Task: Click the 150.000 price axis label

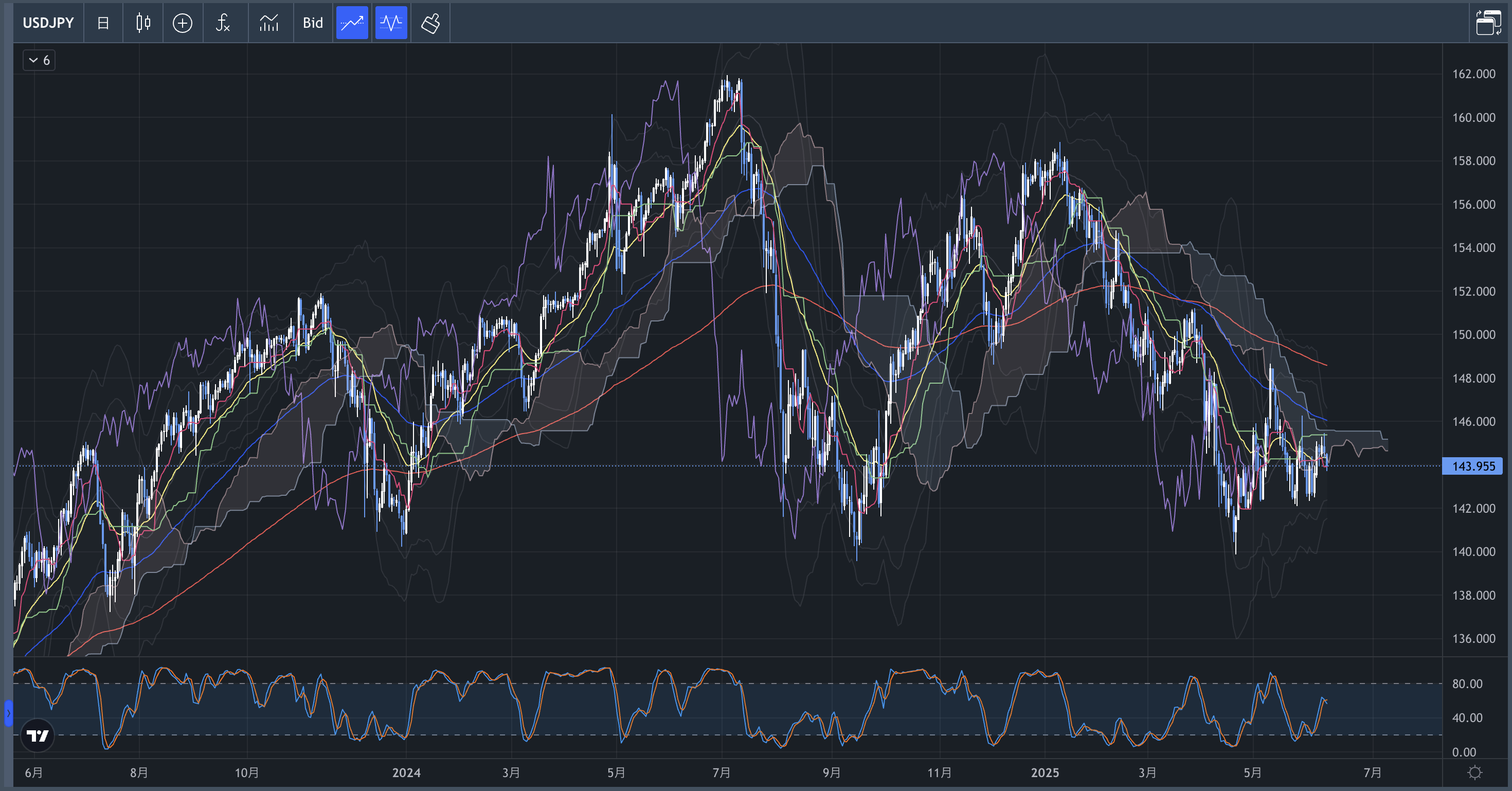Action: 1473,334
